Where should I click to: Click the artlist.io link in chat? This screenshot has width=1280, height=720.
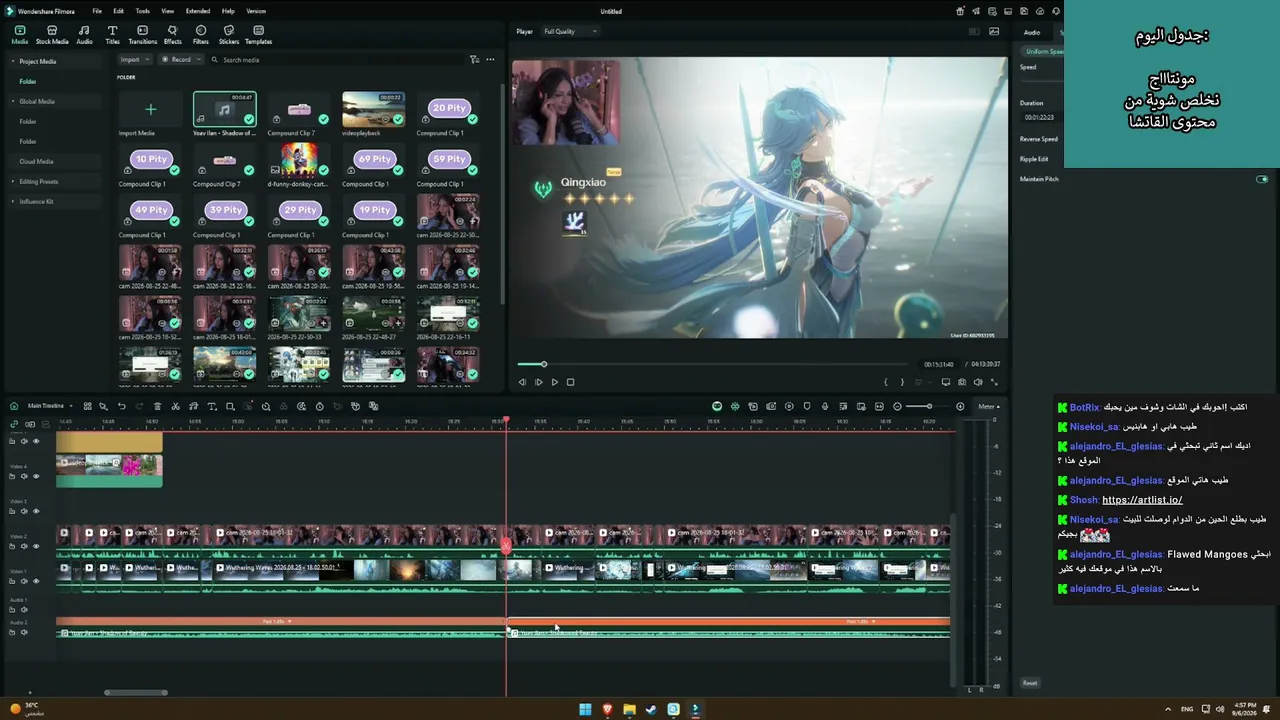(x=1142, y=500)
